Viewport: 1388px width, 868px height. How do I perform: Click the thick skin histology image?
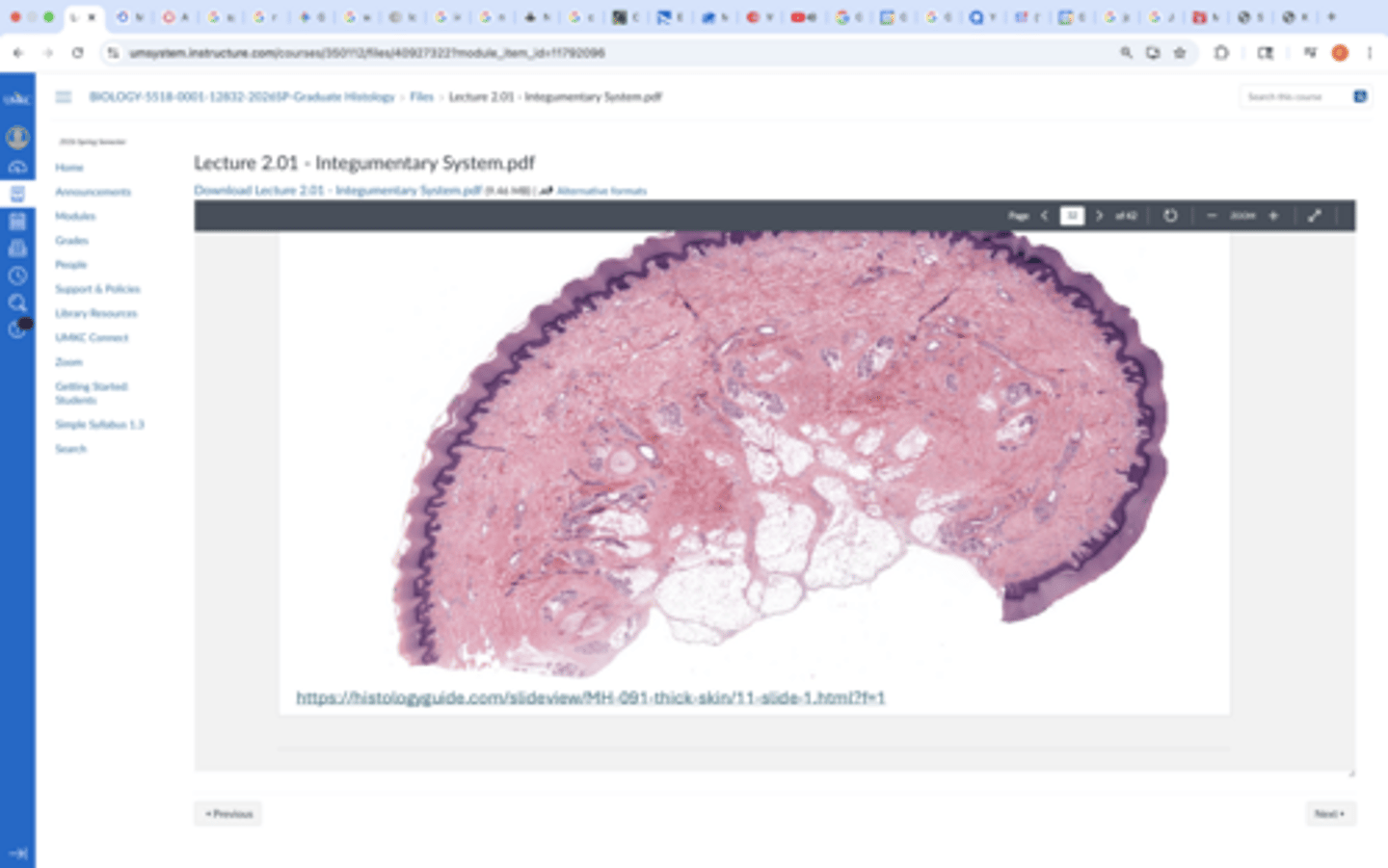[780, 453]
